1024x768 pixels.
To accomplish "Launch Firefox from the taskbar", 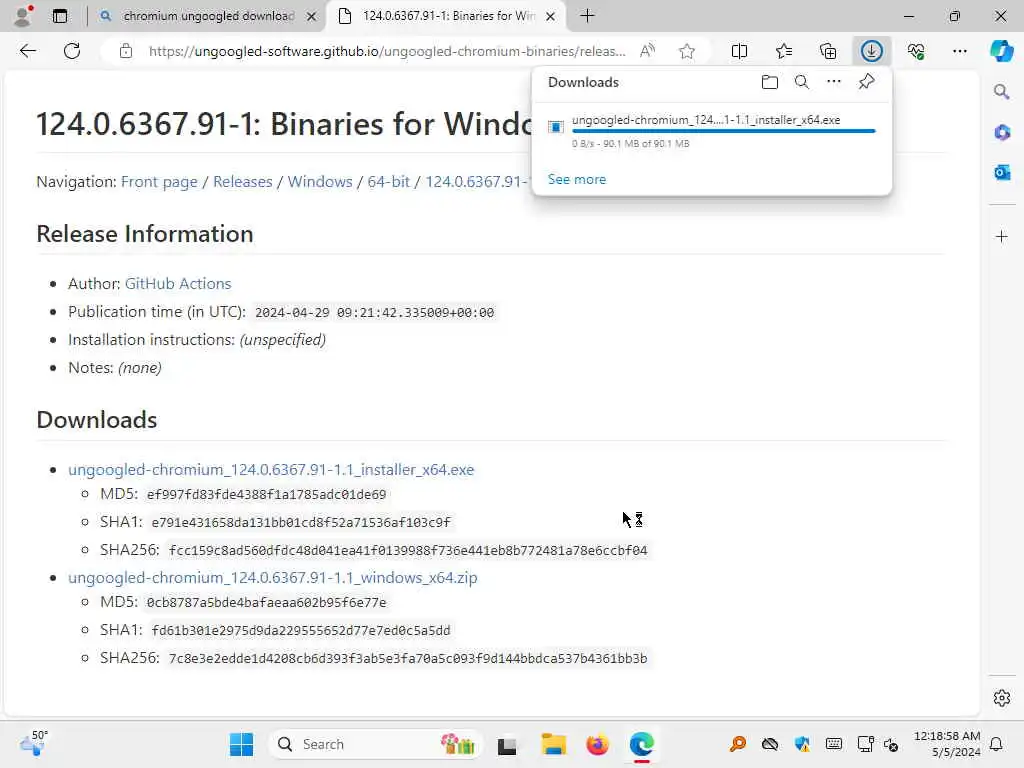I will pyautogui.click(x=598, y=744).
